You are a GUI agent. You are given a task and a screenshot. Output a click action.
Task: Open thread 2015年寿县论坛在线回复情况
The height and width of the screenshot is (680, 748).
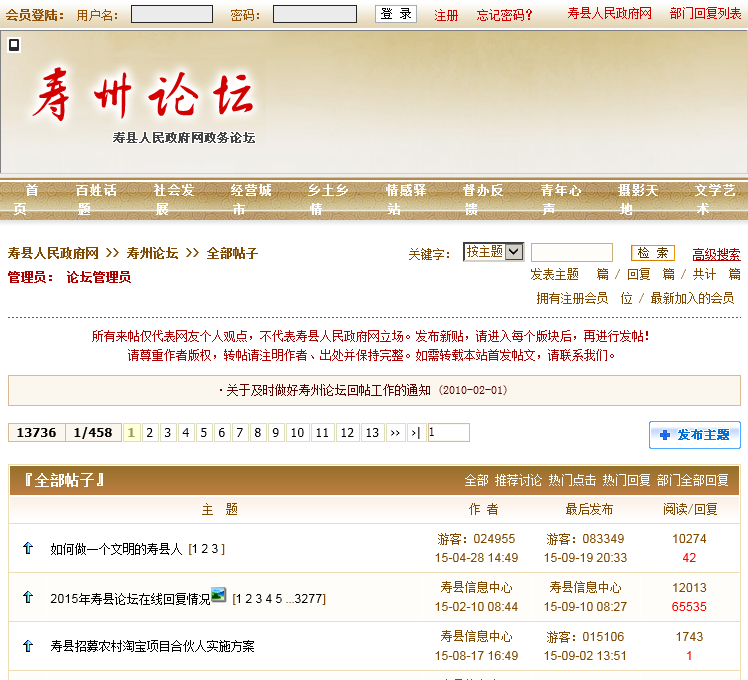[x=130, y=598]
